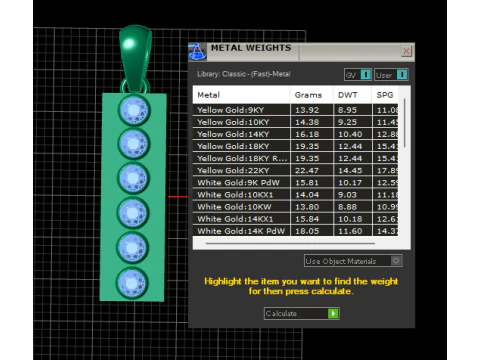Select the White Gold:10KX1 row
The width and height of the screenshot is (480, 360).
(295, 195)
